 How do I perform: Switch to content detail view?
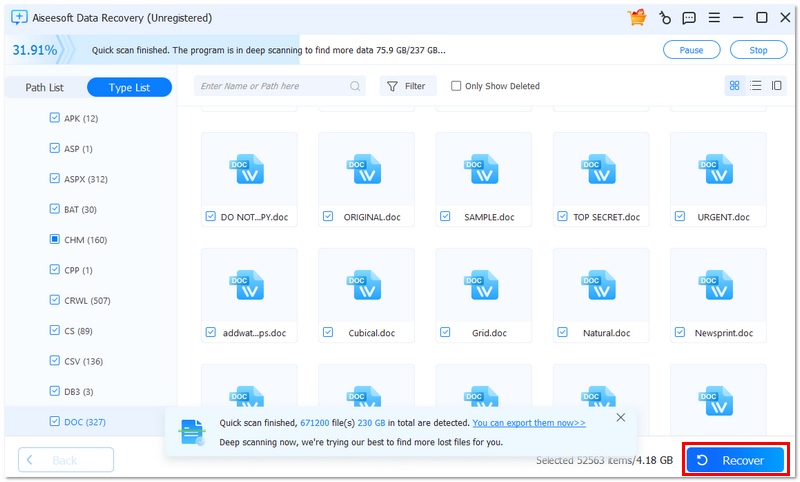[777, 86]
